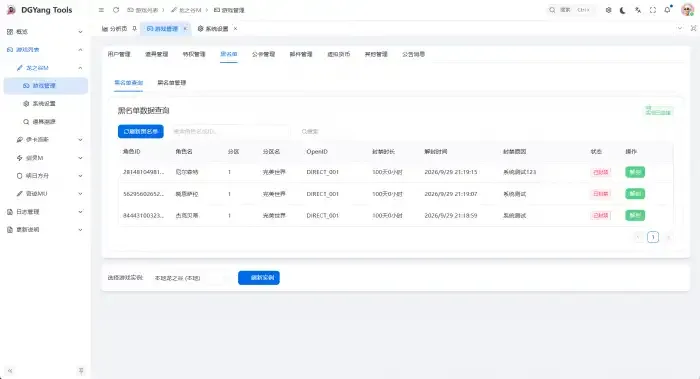The height and width of the screenshot is (379, 700).
Task: Toggle the sidebar hamburger menu icon
Action: click(x=101, y=10)
